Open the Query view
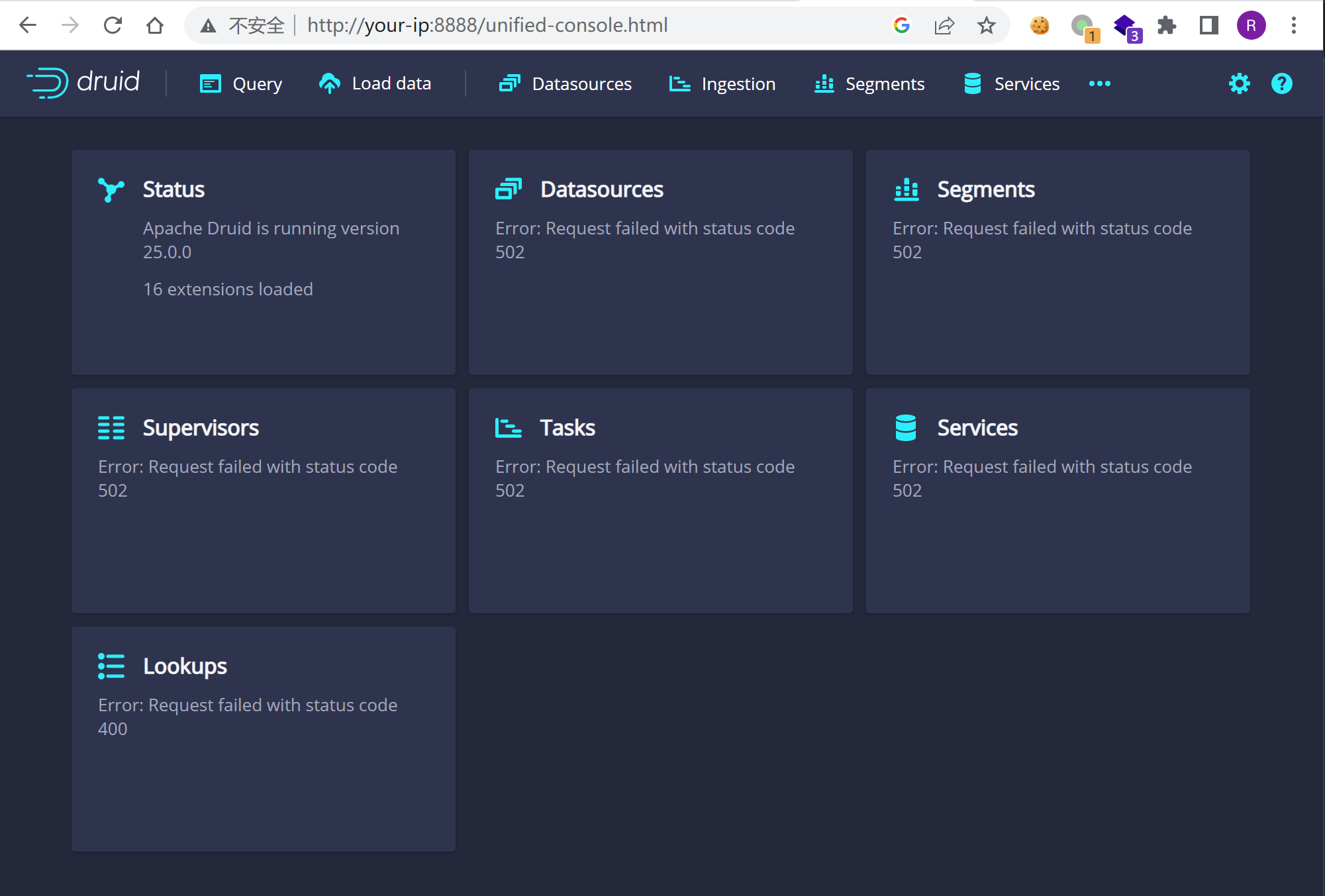This screenshot has width=1325, height=896. tap(241, 83)
